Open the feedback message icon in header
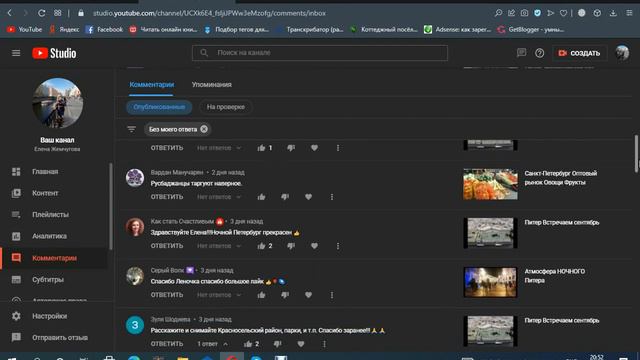Viewport: 640px width, 360px height. coord(521,53)
